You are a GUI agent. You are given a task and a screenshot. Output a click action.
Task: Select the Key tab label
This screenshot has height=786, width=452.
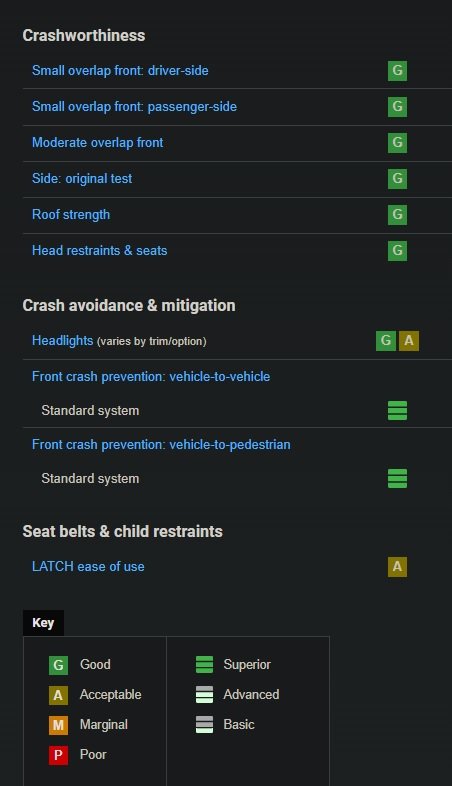pos(43,623)
